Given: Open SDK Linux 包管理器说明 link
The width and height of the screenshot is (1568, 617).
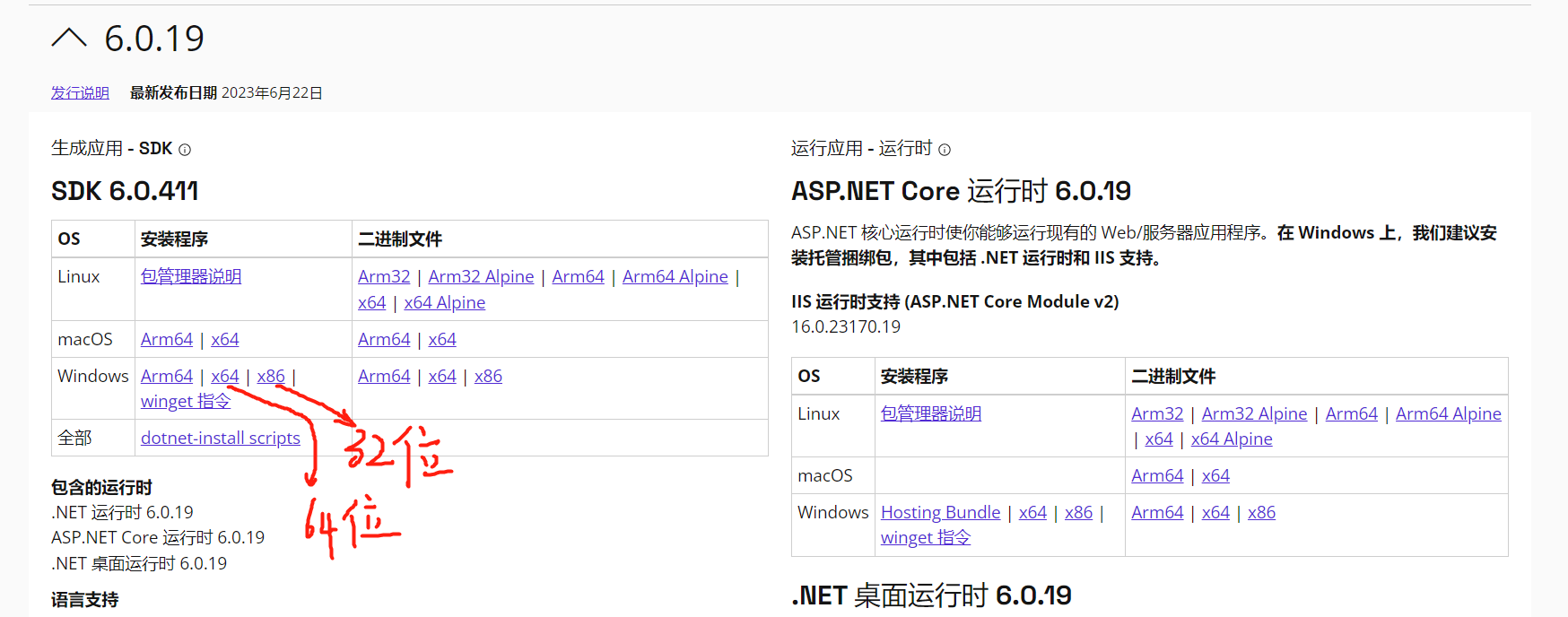Looking at the screenshot, I should click(191, 276).
